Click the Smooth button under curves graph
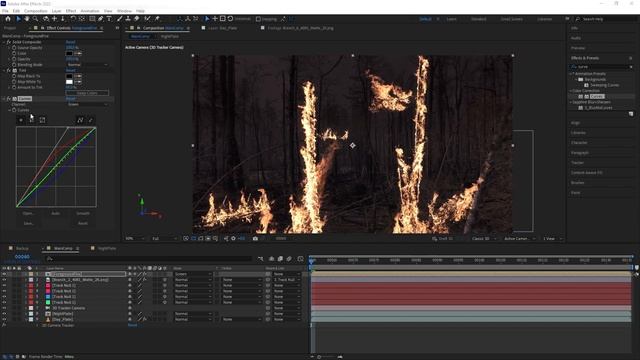Image resolution: width=640 pixels, height=360 pixels. coord(83,213)
